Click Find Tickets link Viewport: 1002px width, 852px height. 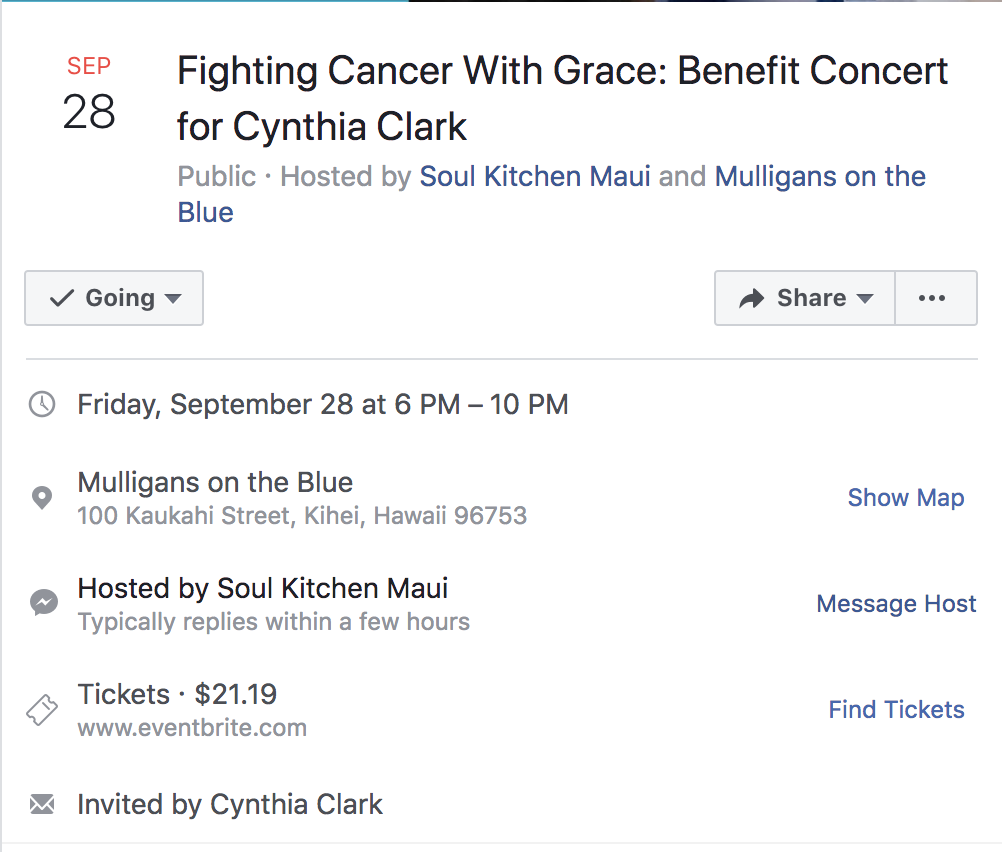[x=896, y=709]
